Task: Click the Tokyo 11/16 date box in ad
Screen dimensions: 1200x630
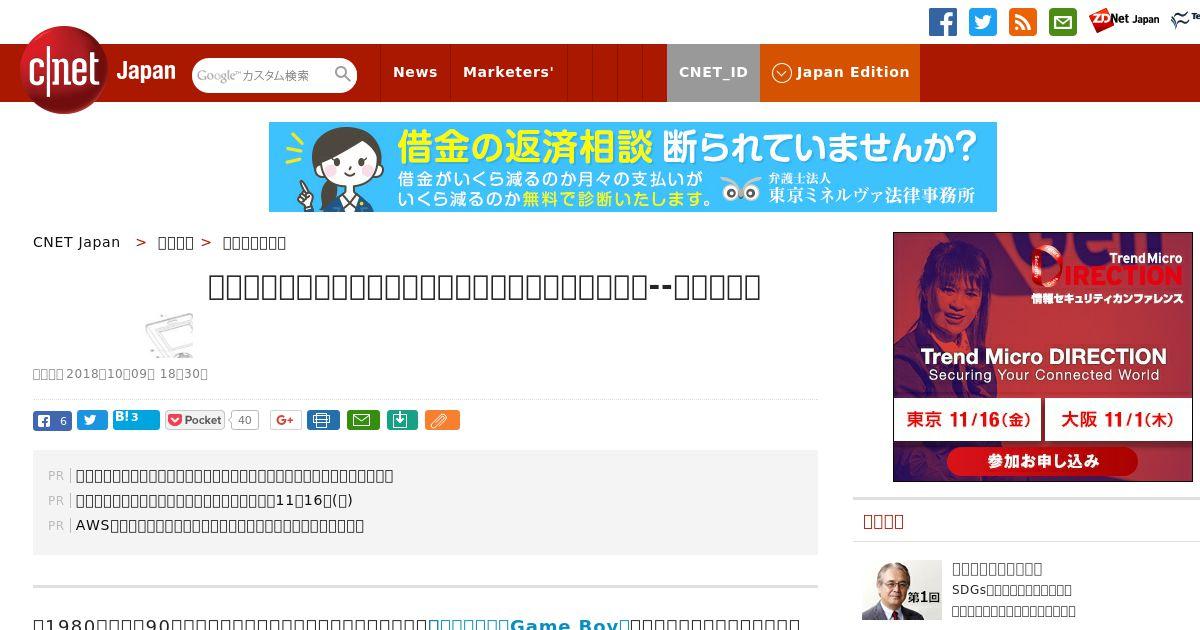Action: 968,420
